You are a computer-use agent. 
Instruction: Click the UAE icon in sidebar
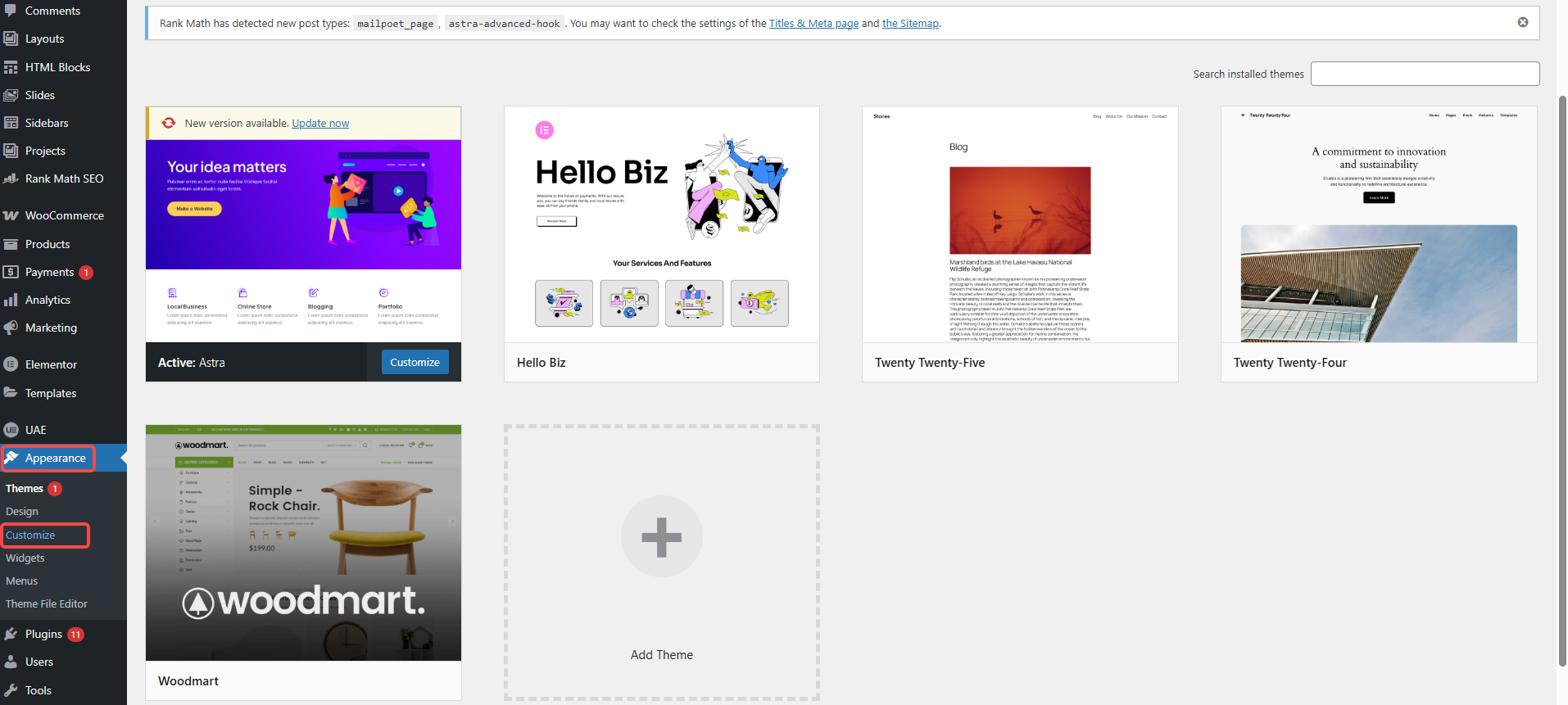(x=11, y=430)
